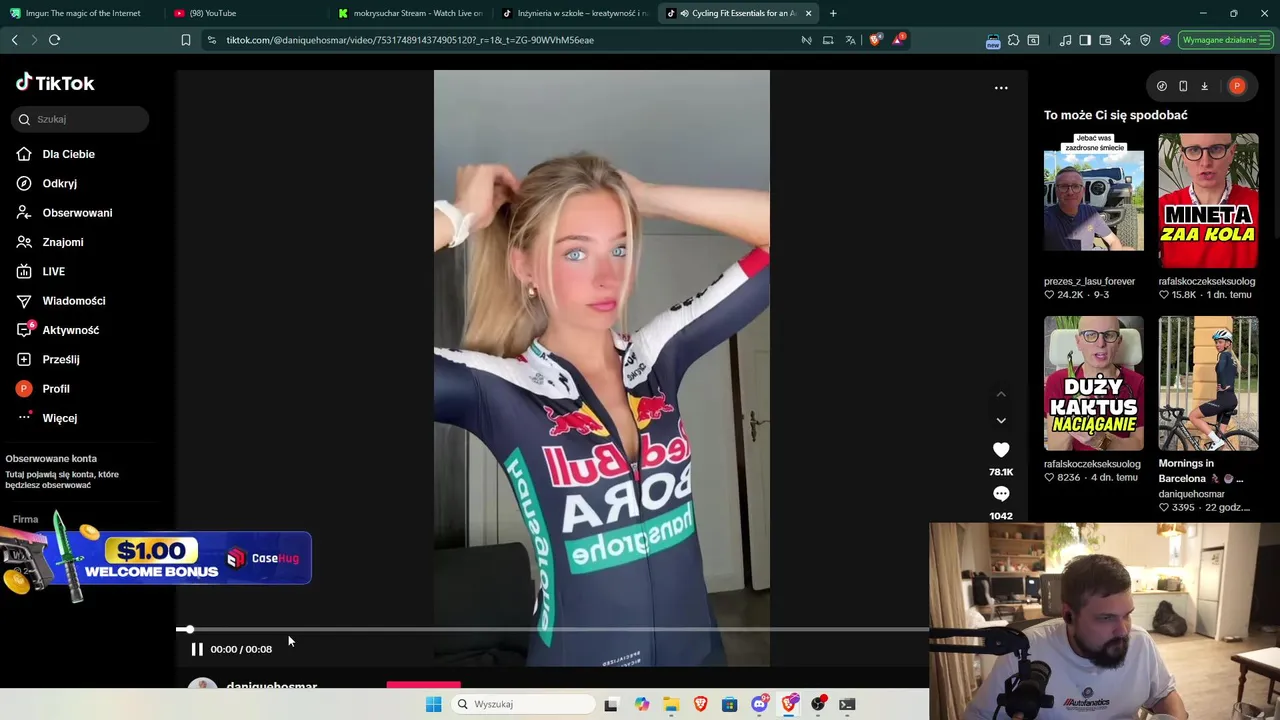Open MINETA ZAA KOLA video thumbnail
This screenshot has width=1280, height=720.
pyautogui.click(x=1208, y=201)
